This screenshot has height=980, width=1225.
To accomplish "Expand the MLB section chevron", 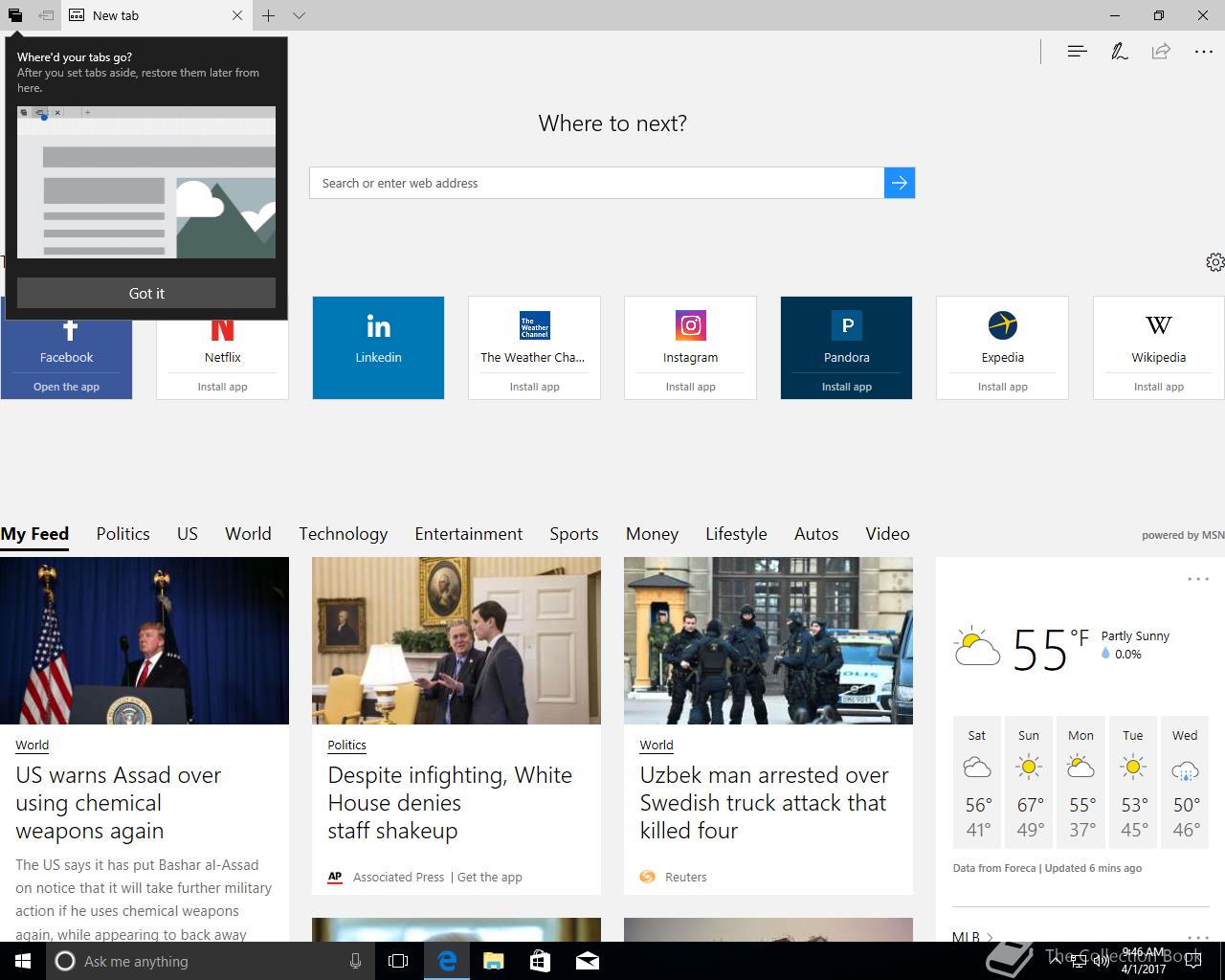I will pyautogui.click(x=990, y=937).
